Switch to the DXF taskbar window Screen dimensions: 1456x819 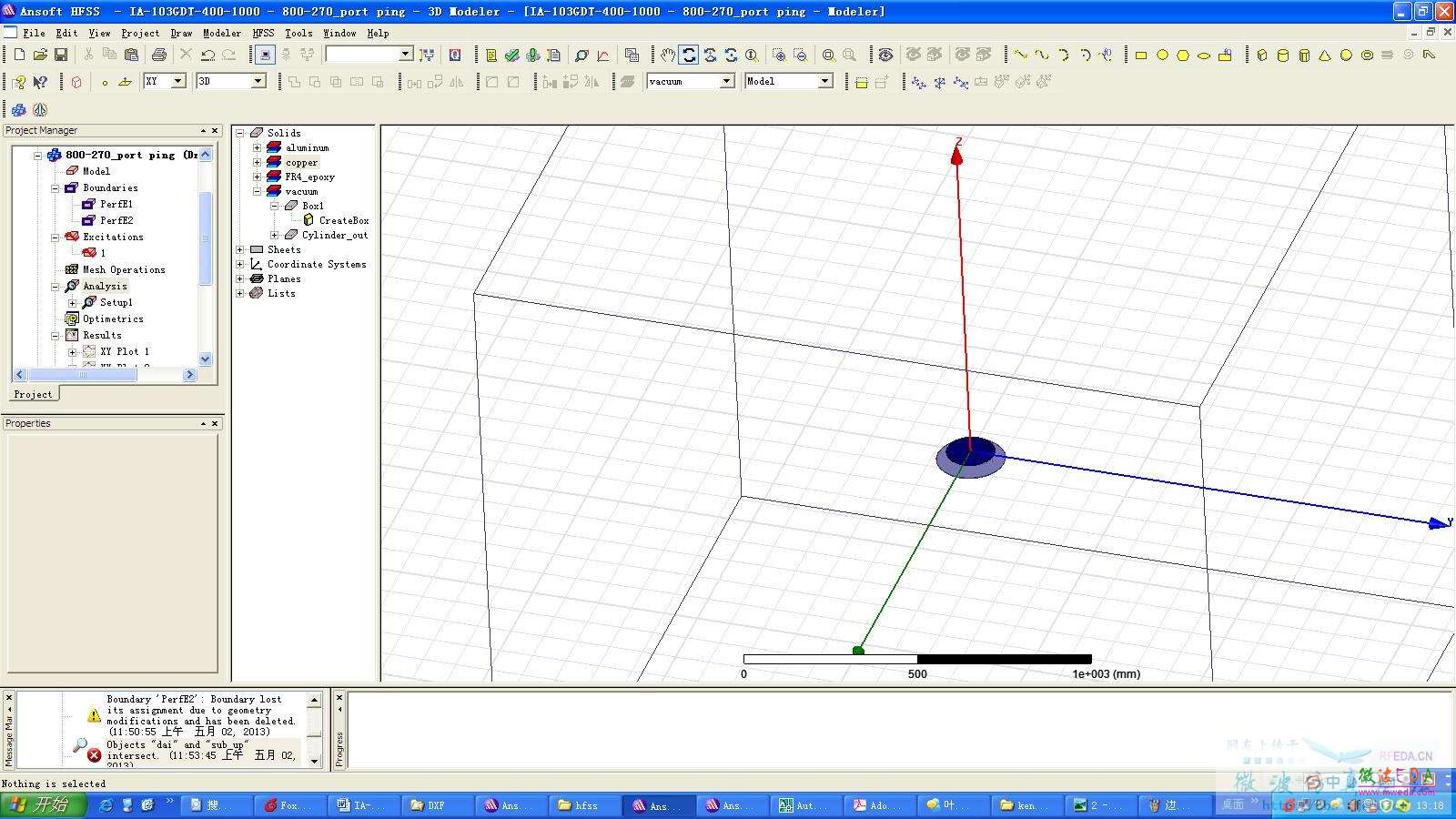[438, 805]
